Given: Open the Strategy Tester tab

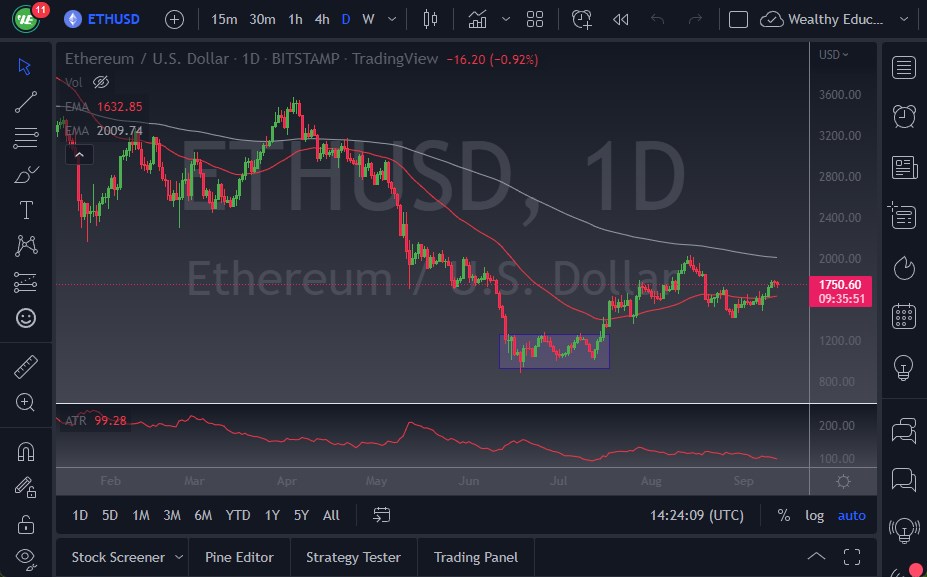Looking at the screenshot, I should click(x=353, y=557).
